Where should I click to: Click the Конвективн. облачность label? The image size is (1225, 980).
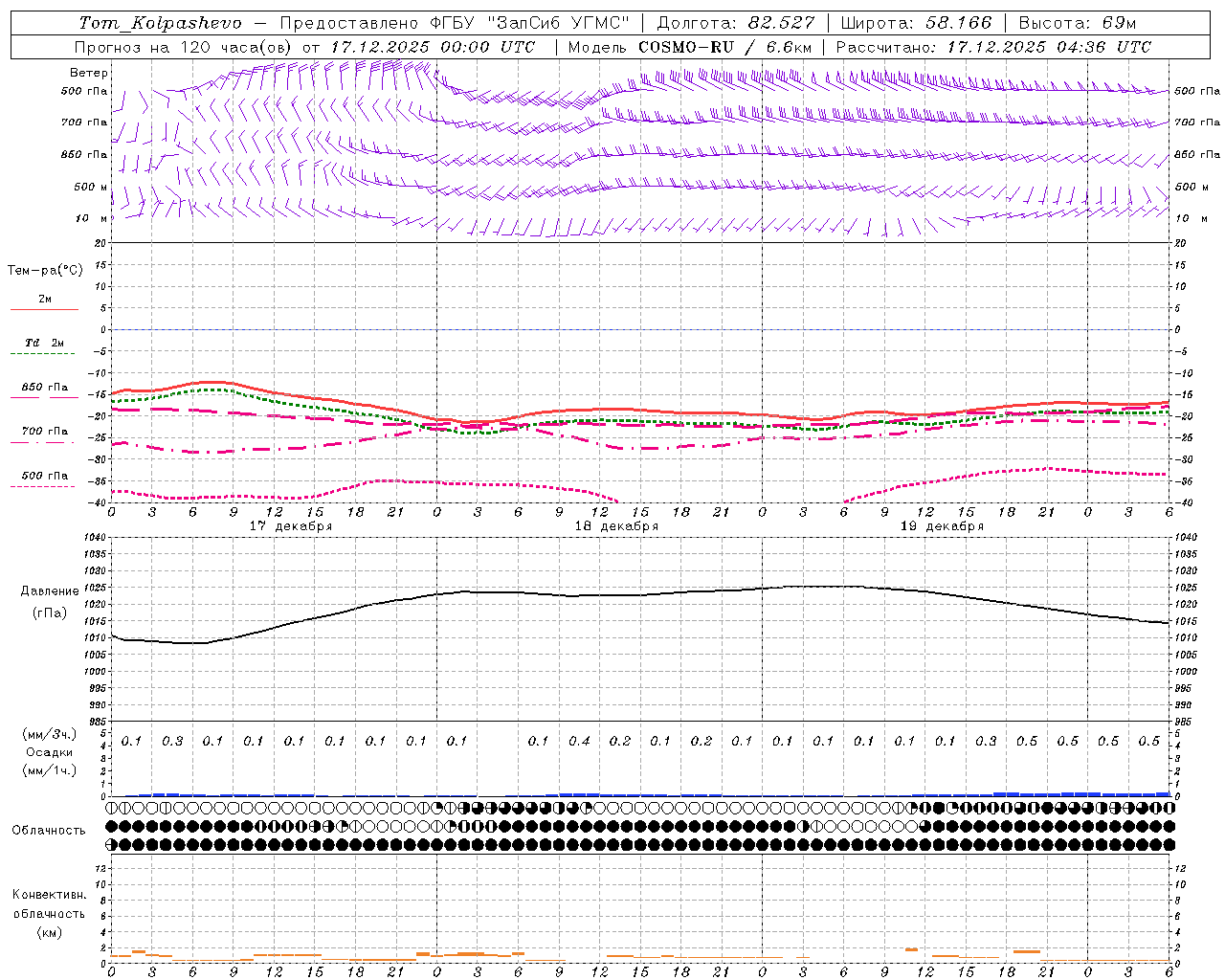tap(49, 904)
